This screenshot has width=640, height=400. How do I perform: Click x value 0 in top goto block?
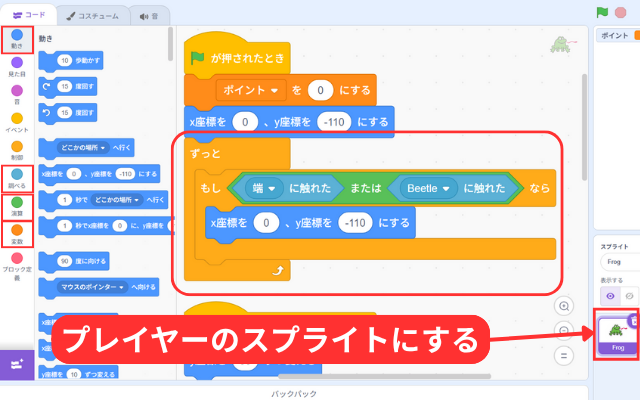245,122
